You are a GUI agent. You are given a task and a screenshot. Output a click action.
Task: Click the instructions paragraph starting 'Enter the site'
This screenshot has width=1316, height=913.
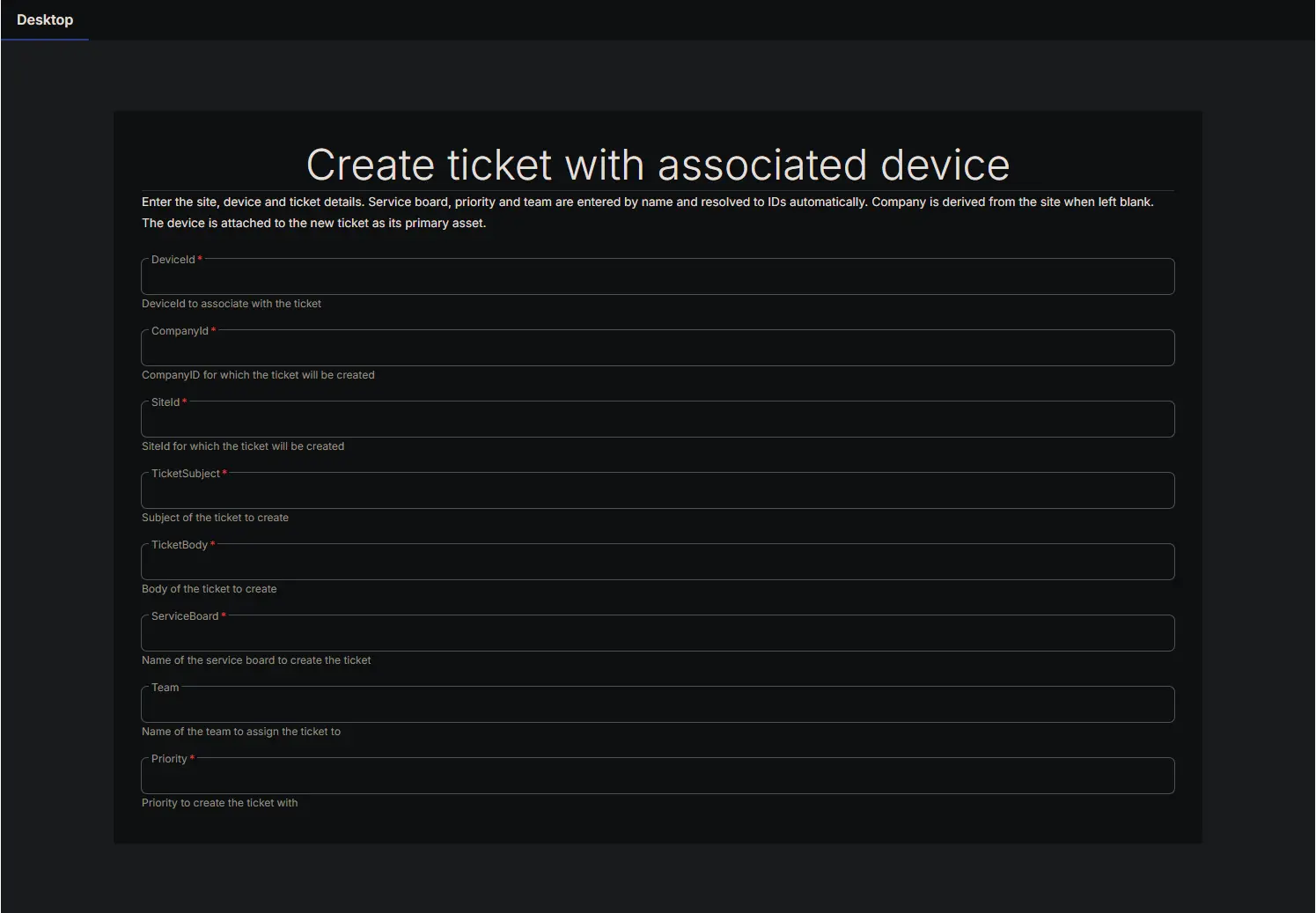pos(648,212)
